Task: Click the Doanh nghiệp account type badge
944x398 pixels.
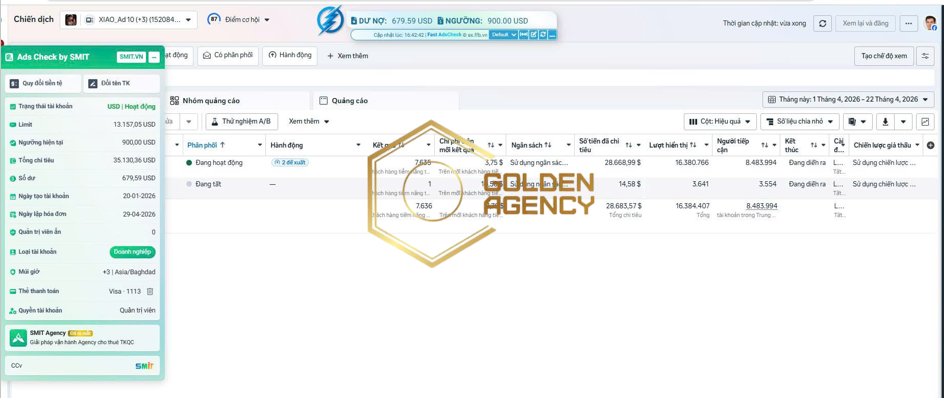Action: (132, 252)
